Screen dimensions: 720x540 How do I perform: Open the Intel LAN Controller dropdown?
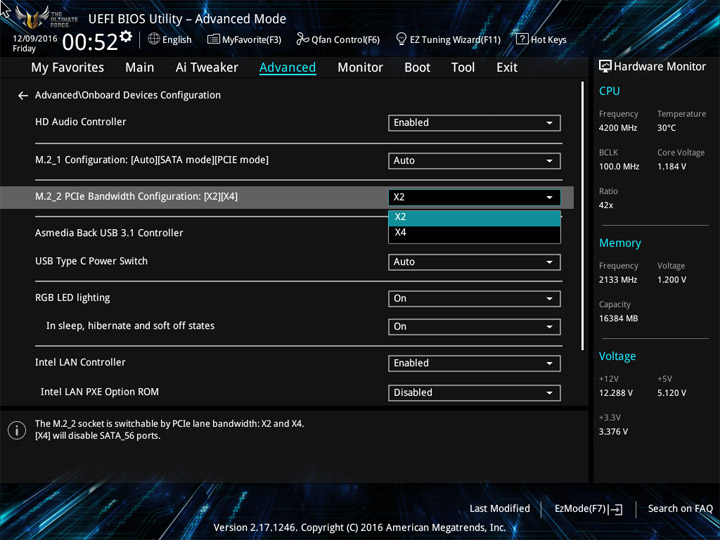click(474, 363)
